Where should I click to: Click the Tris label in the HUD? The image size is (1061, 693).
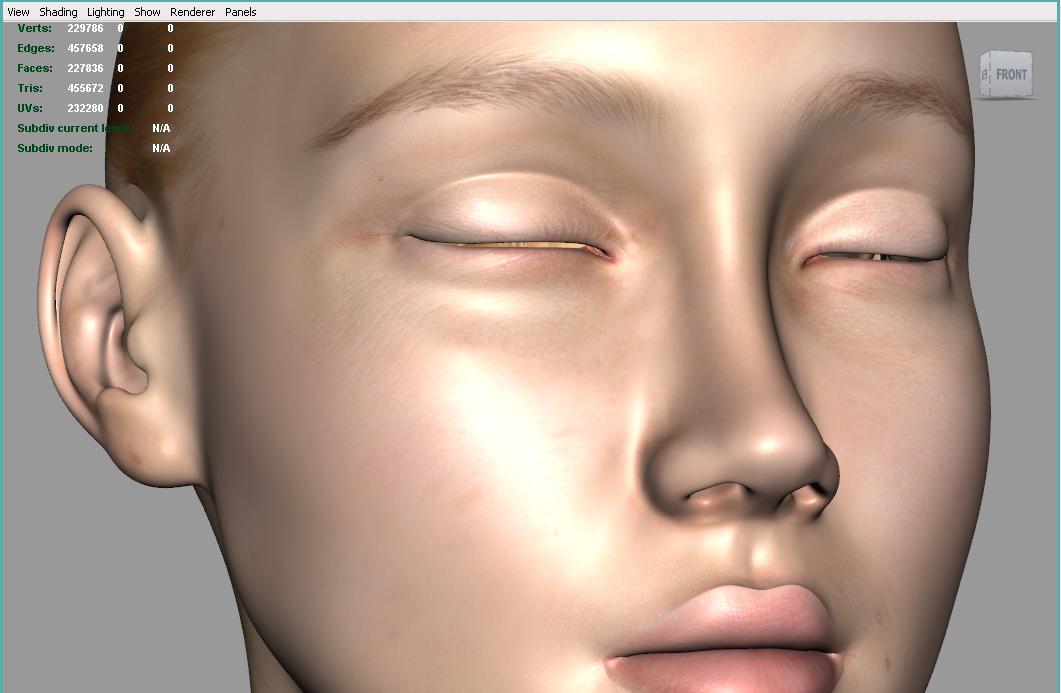[30, 88]
